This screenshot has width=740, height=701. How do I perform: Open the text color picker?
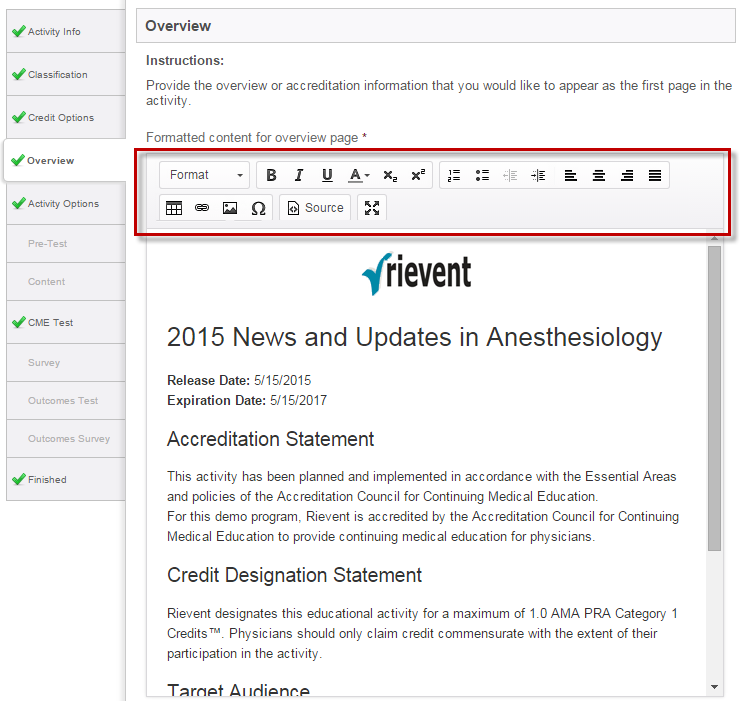359,175
